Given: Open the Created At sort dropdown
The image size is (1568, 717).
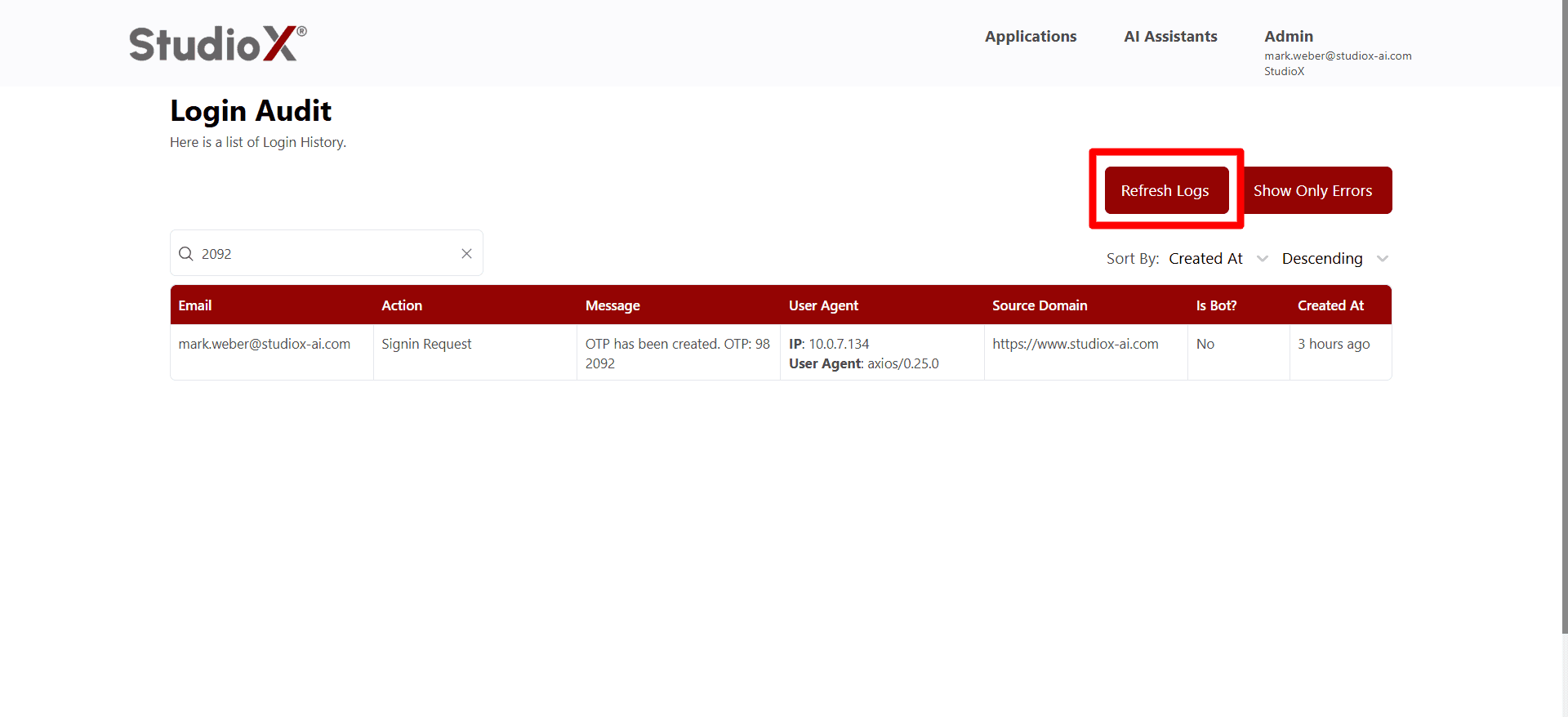Looking at the screenshot, I should (1218, 258).
